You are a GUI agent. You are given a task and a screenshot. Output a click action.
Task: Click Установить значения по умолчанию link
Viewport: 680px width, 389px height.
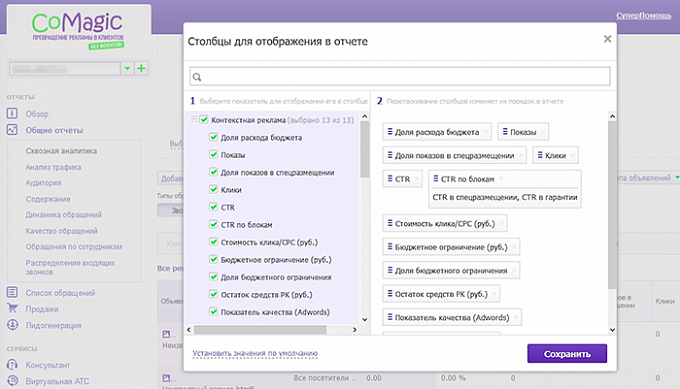point(255,353)
